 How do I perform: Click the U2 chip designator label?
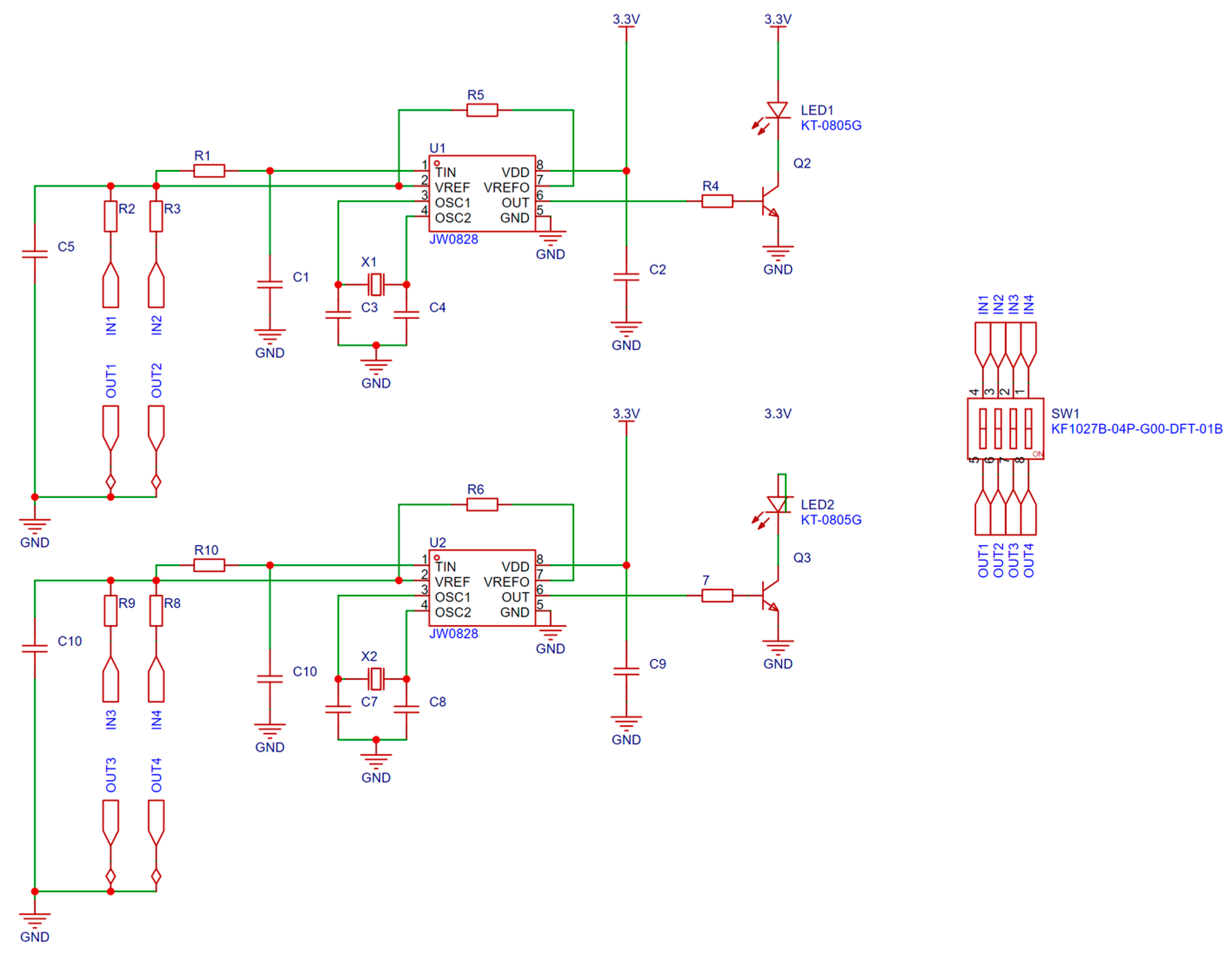coord(437,542)
